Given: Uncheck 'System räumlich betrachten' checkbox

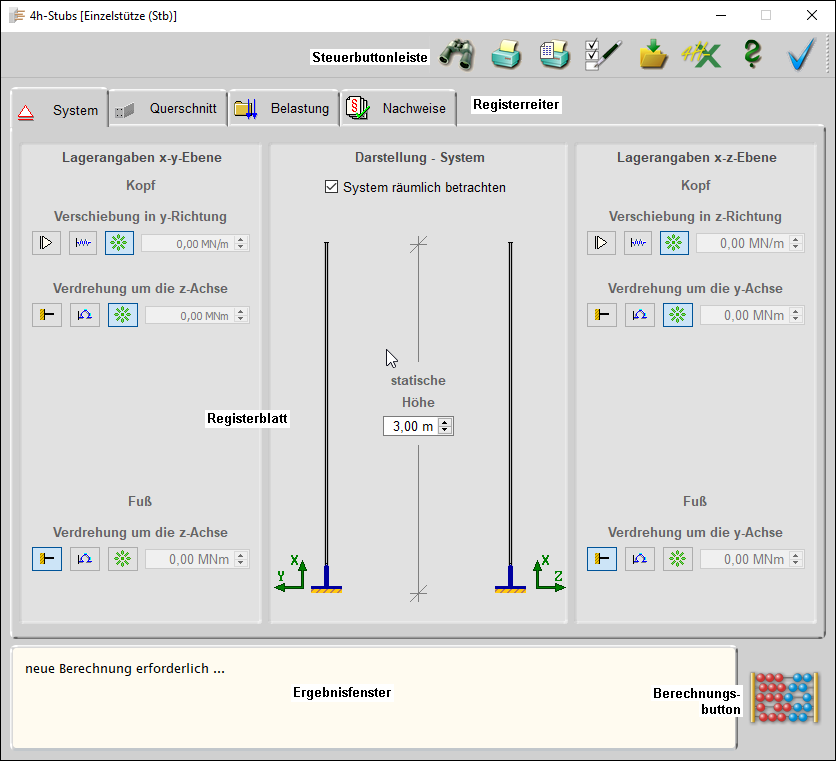Looking at the screenshot, I should (x=332, y=187).
